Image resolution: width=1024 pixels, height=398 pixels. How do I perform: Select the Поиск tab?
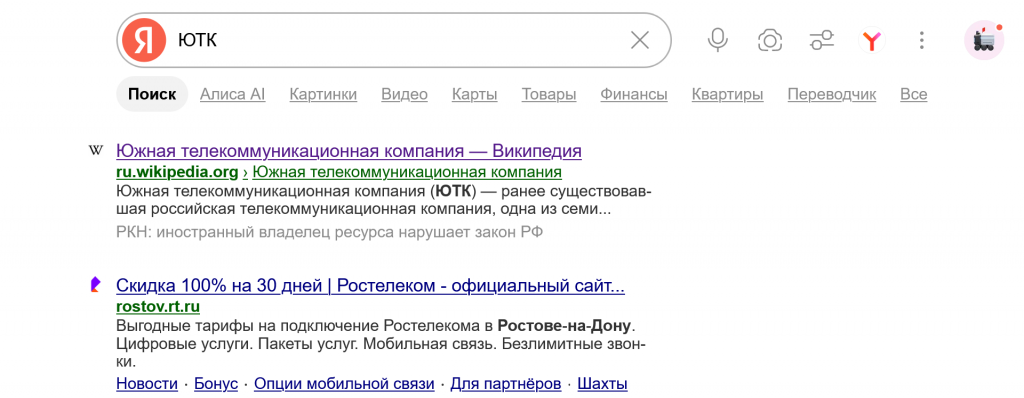point(152,95)
